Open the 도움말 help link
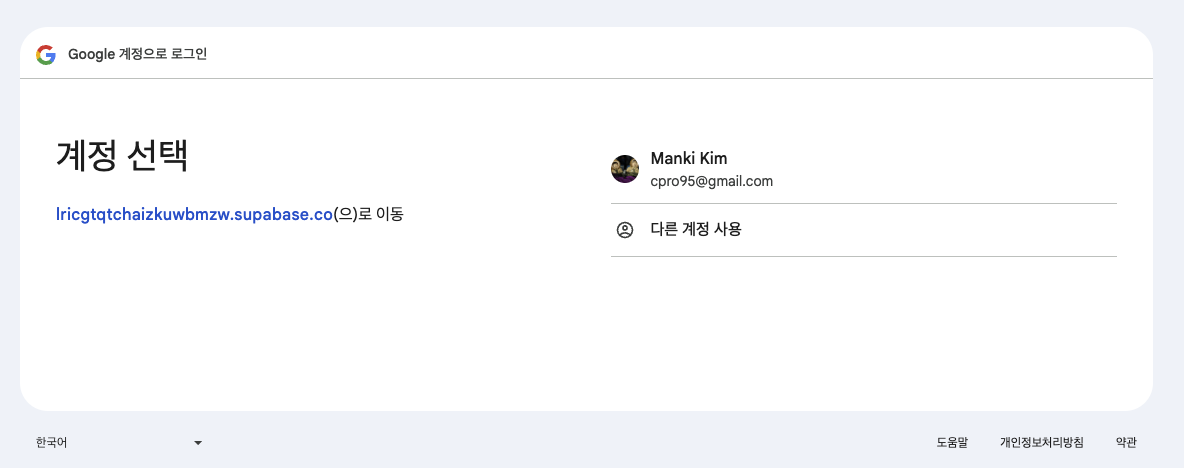The width and height of the screenshot is (1184, 468). click(952, 442)
